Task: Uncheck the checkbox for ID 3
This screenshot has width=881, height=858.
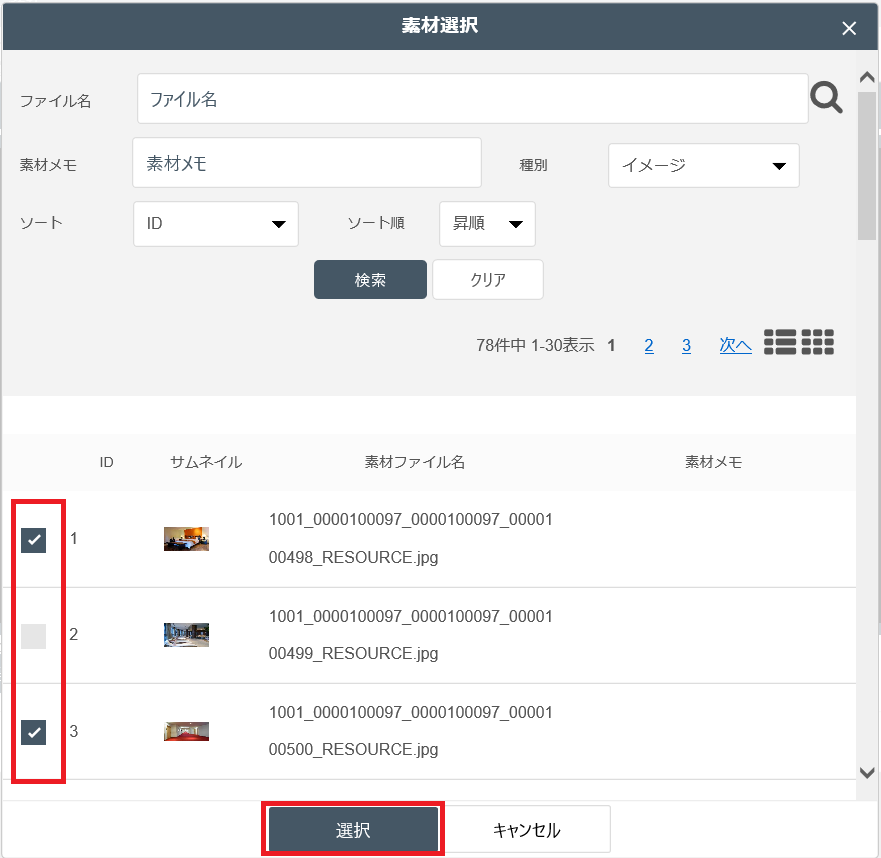Action: tap(34, 732)
